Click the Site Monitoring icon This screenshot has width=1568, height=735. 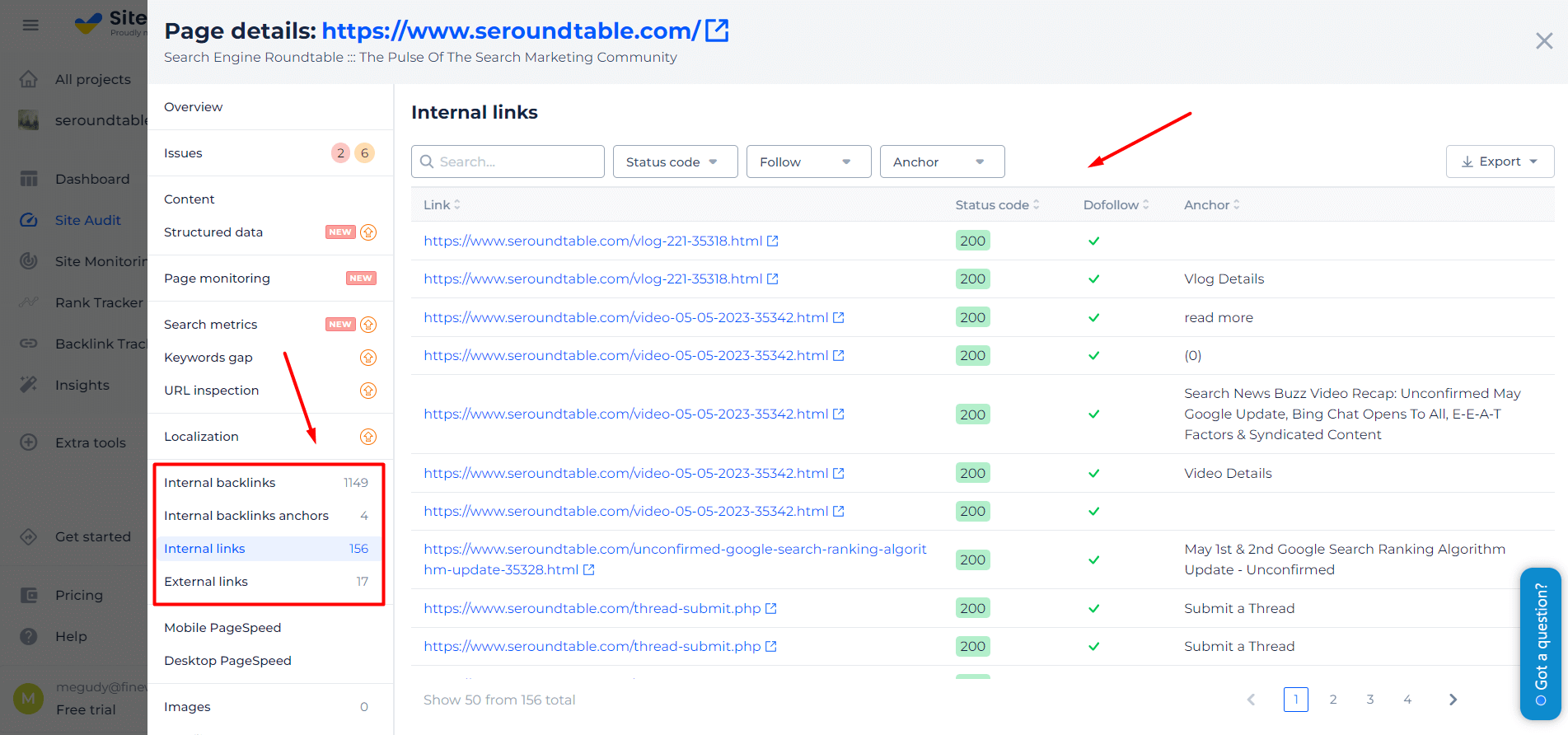pos(29,261)
